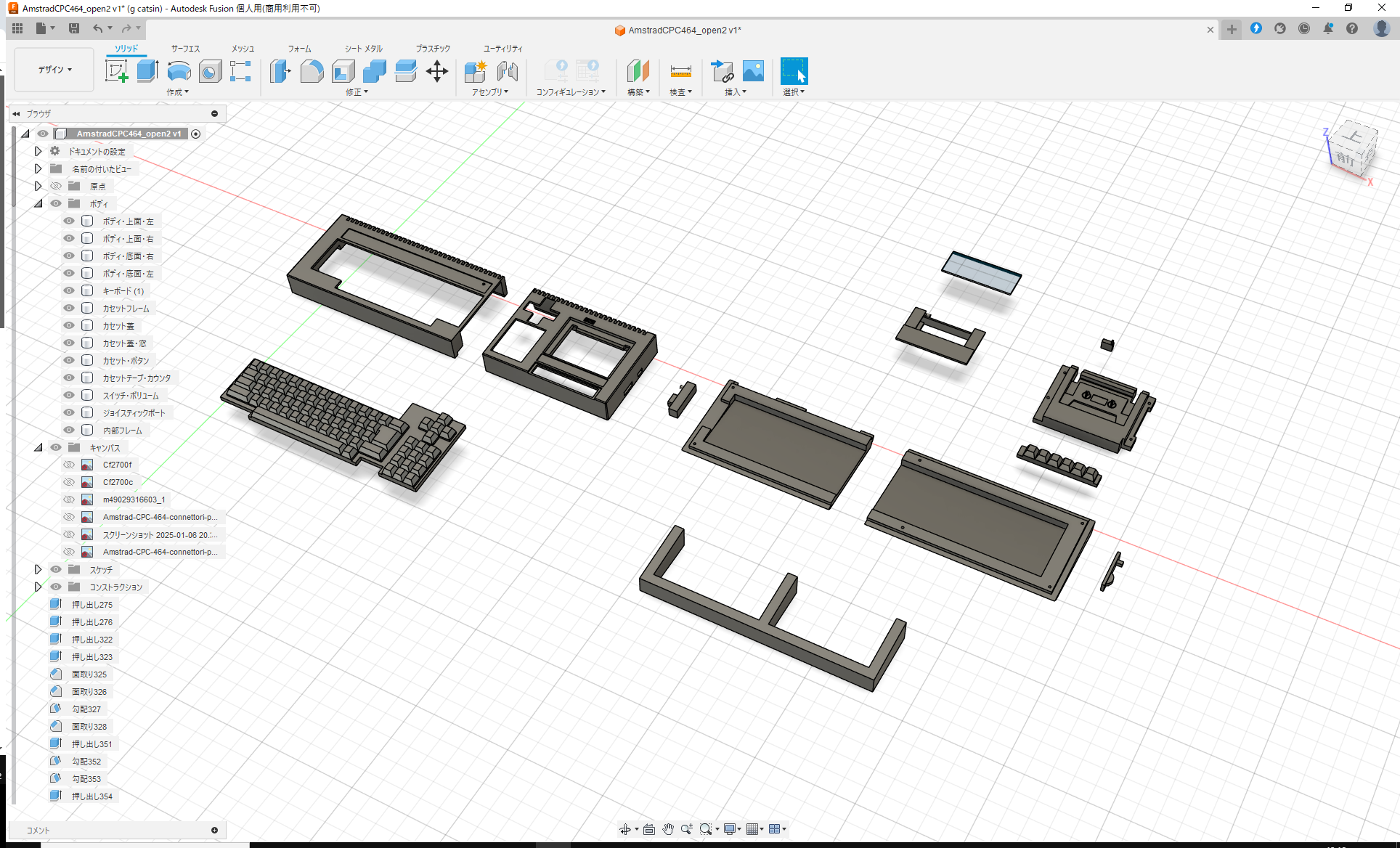The height and width of the screenshot is (848, 1400).
Task: Click the Create Sketch icon
Action: point(117,71)
